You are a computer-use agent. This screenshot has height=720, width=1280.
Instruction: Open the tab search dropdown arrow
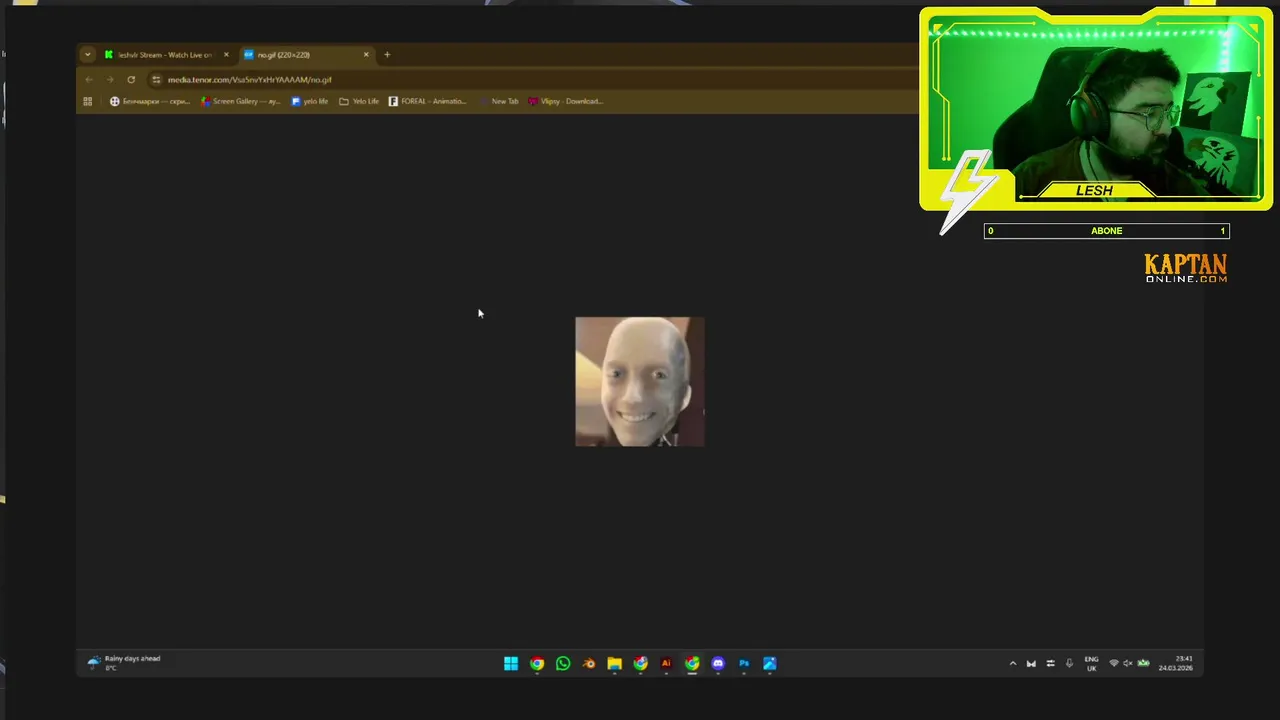click(88, 55)
